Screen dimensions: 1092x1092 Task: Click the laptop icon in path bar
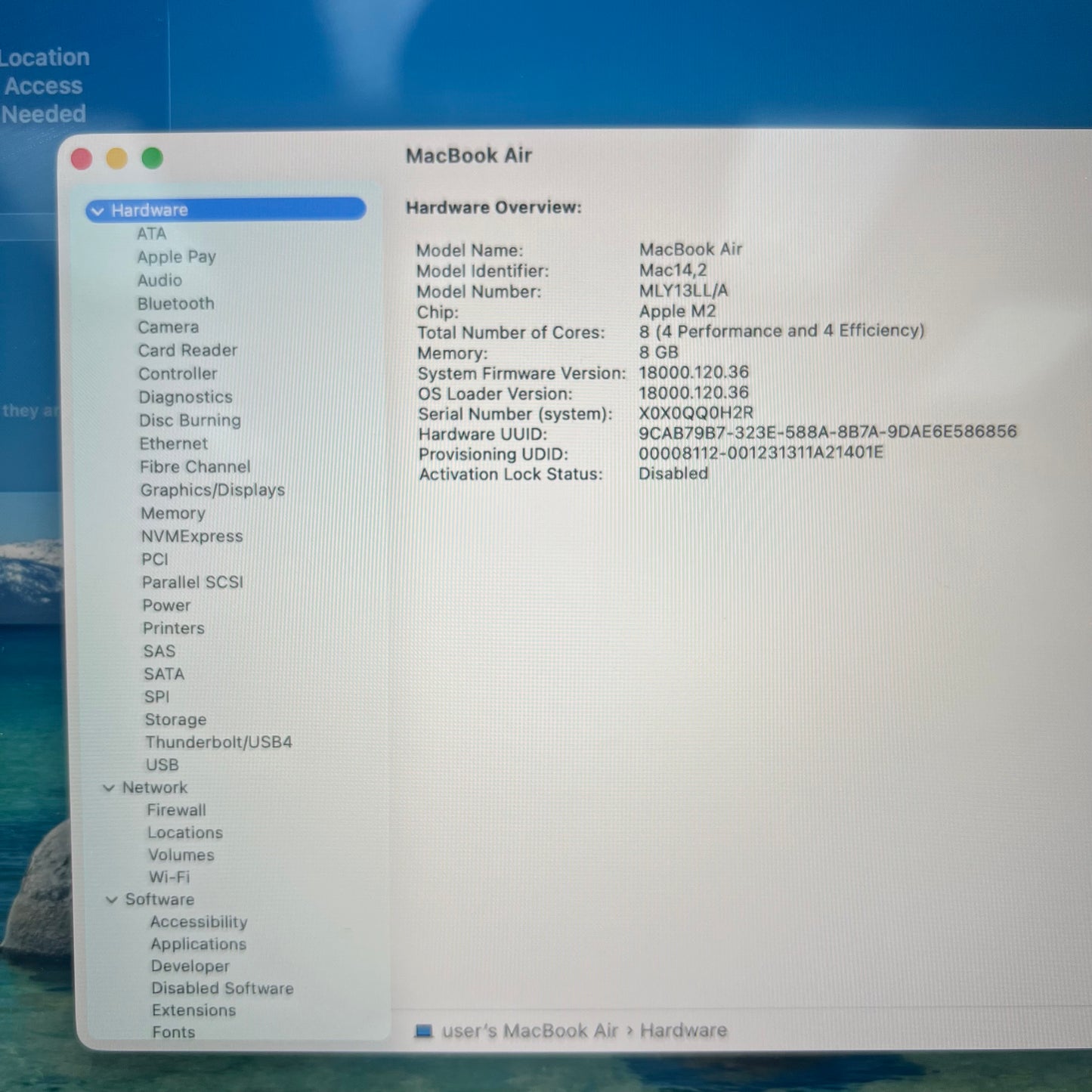pos(424,1031)
